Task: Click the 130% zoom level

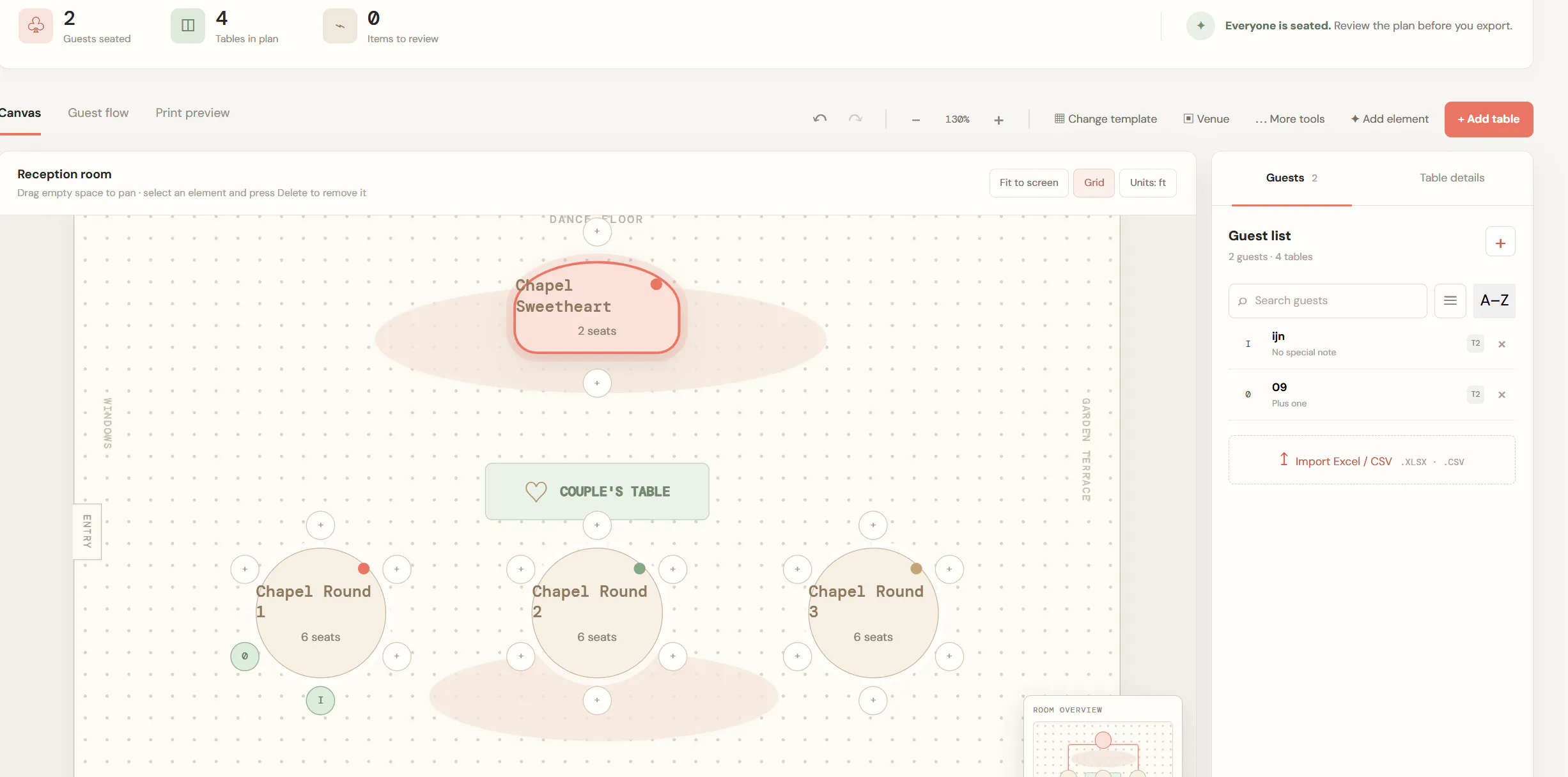Action: [x=957, y=119]
